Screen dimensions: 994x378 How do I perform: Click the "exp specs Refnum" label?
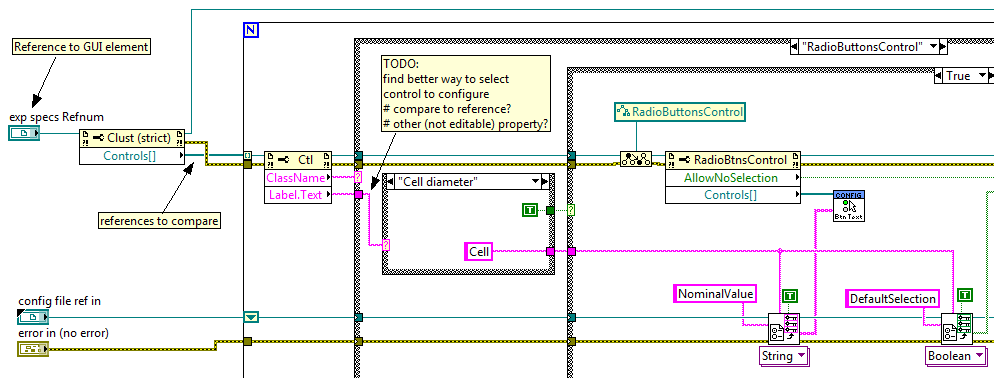tap(56, 117)
